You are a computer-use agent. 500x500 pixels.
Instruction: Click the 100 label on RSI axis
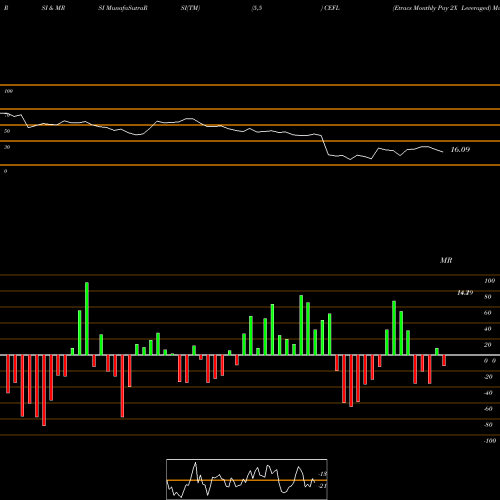[8, 91]
